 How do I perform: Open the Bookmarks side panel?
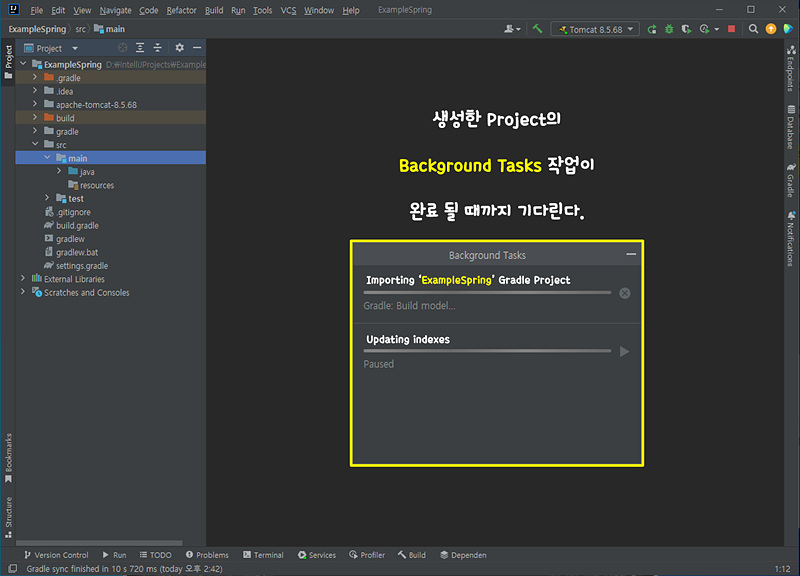[8, 458]
